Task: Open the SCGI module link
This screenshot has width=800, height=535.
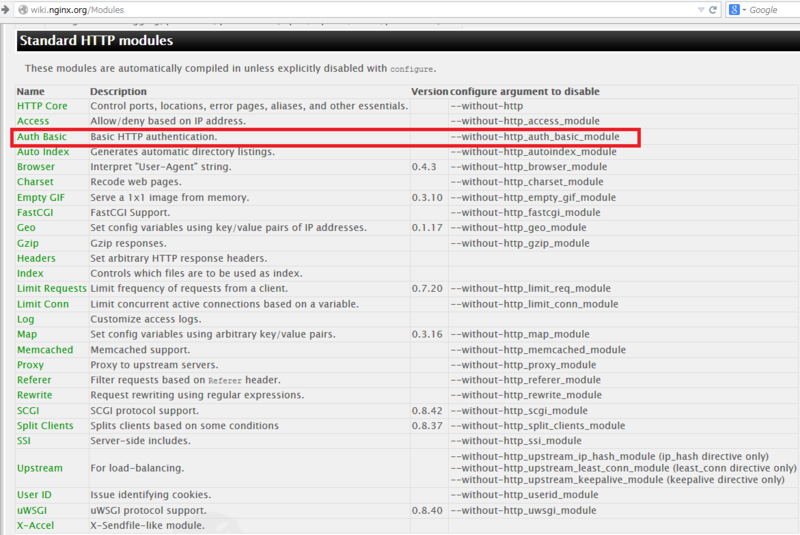Action: point(28,411)
